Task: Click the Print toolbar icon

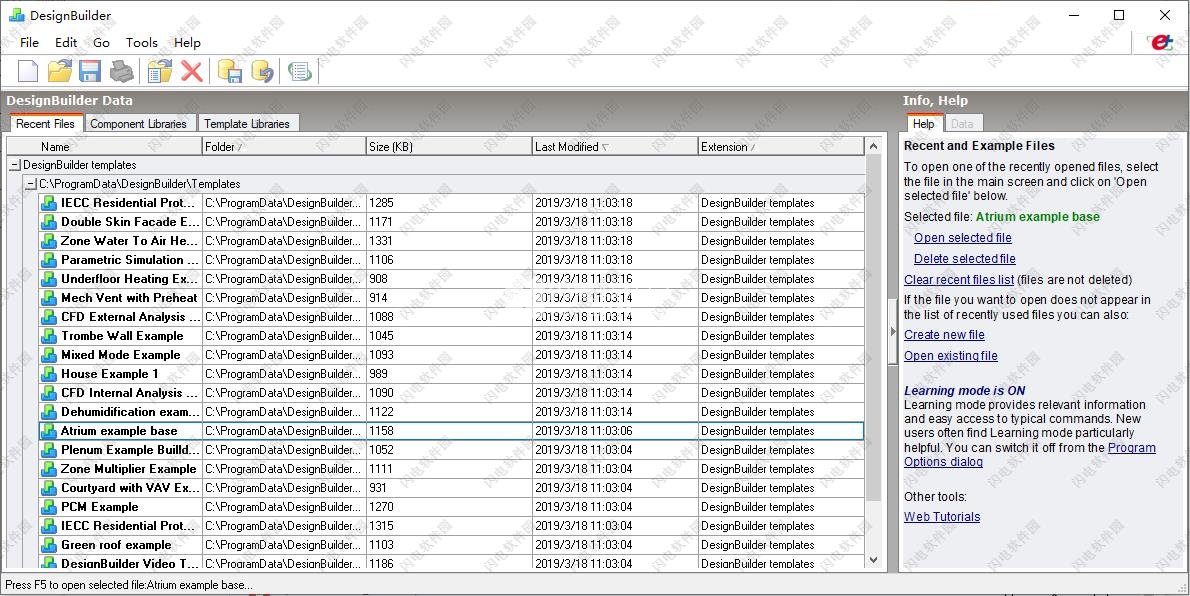Action: [121, 71]
